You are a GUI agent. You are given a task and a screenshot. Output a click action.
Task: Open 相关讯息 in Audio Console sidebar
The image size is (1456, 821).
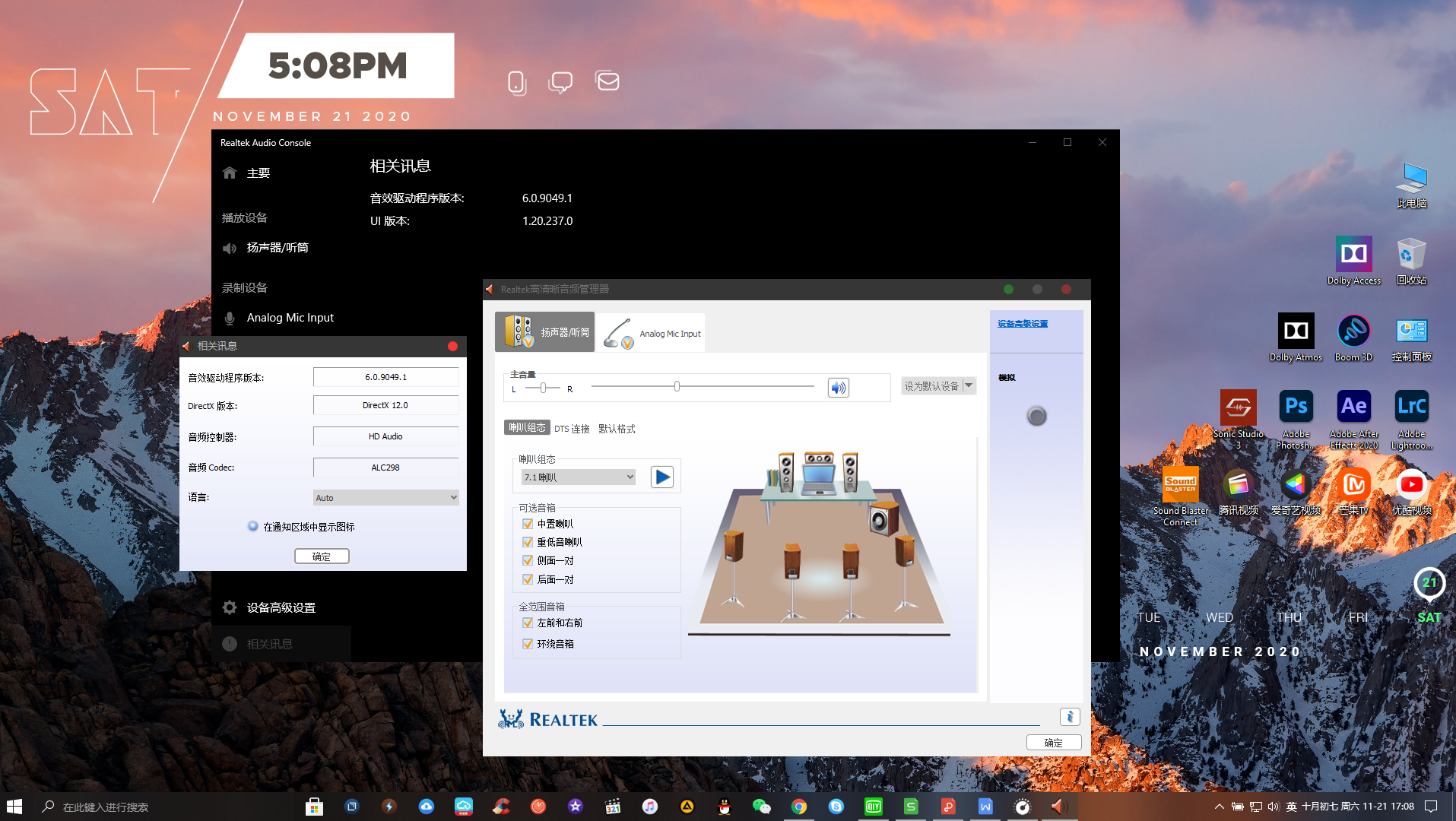click(281, 644)
